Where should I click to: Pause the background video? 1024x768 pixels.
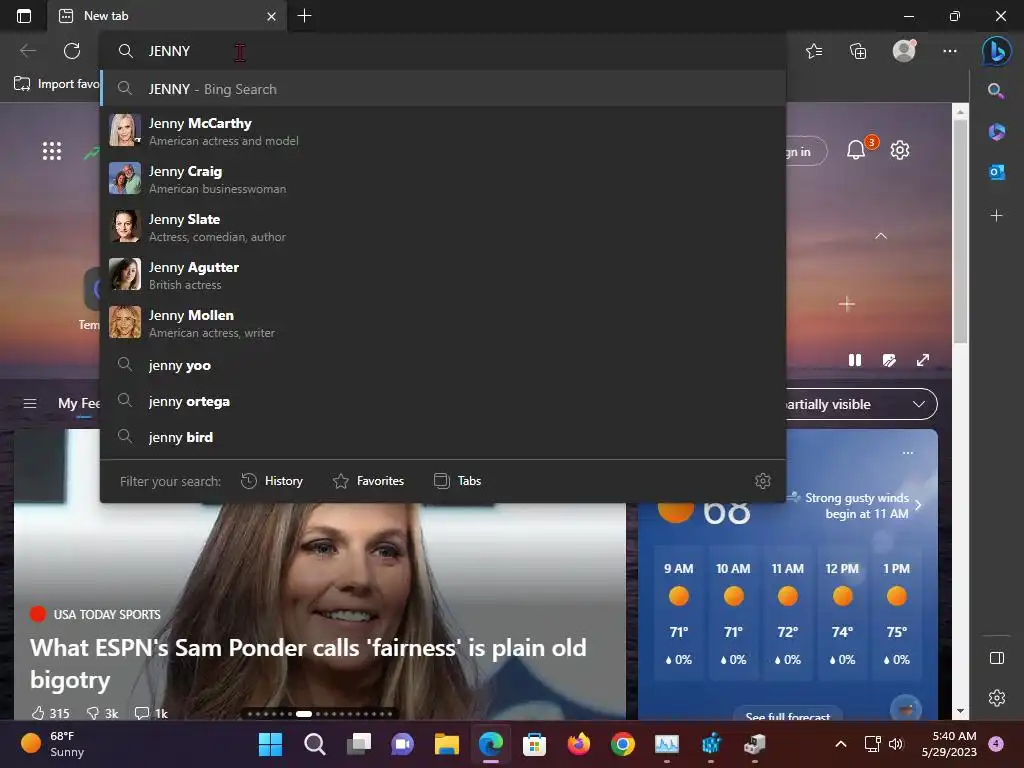point(855,360)
